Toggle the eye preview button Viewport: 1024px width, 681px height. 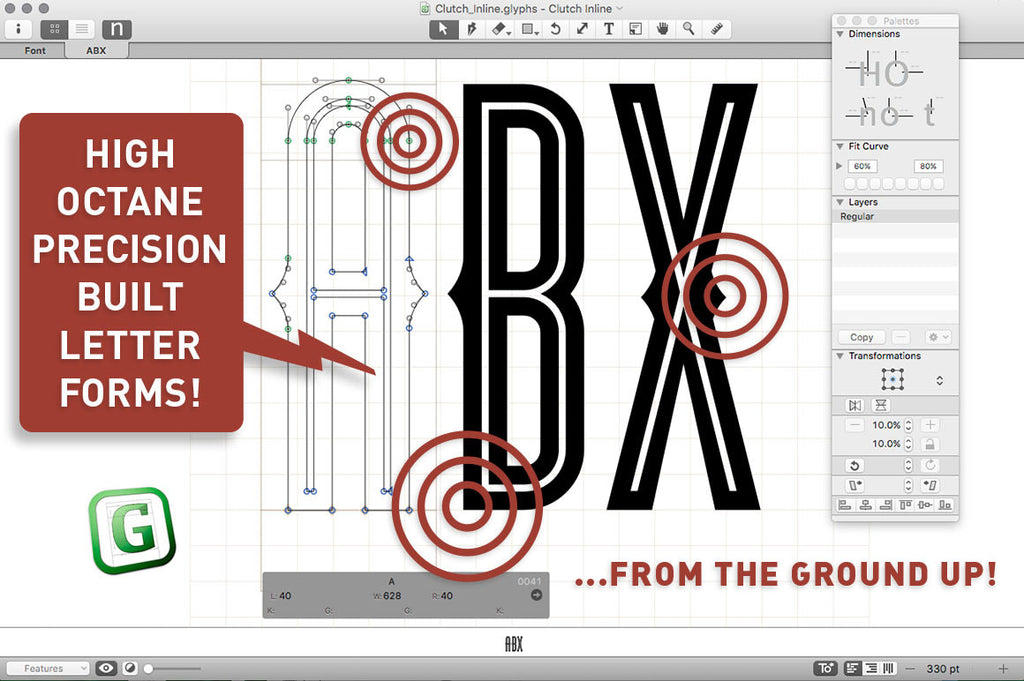point(105,668)
